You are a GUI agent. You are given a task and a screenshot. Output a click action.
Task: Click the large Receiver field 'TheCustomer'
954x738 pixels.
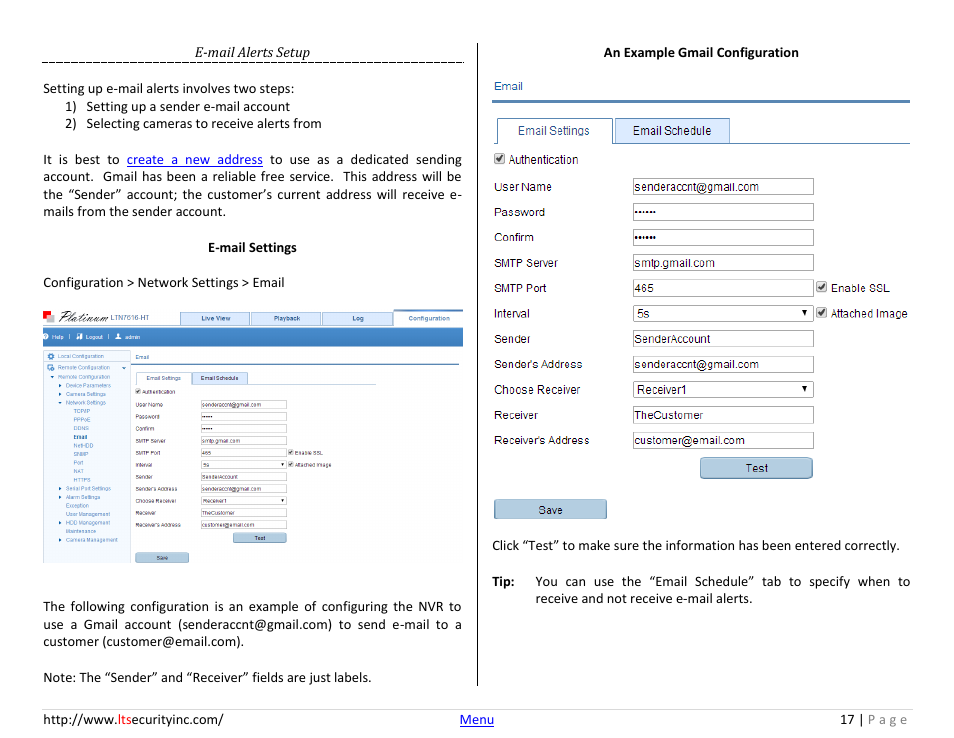pos(723,415)
